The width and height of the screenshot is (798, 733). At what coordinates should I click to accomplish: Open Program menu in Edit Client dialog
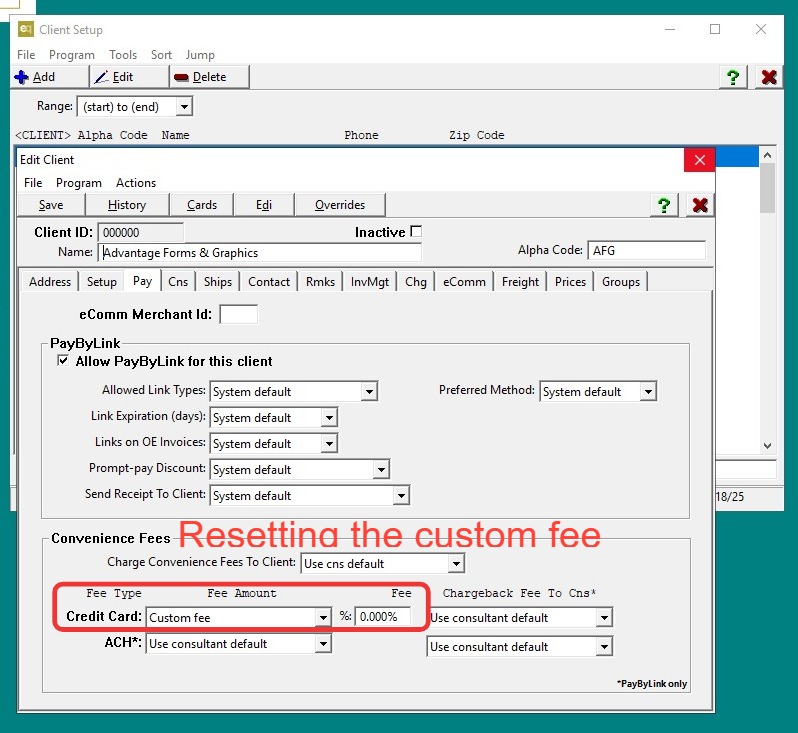click(79, 182)
